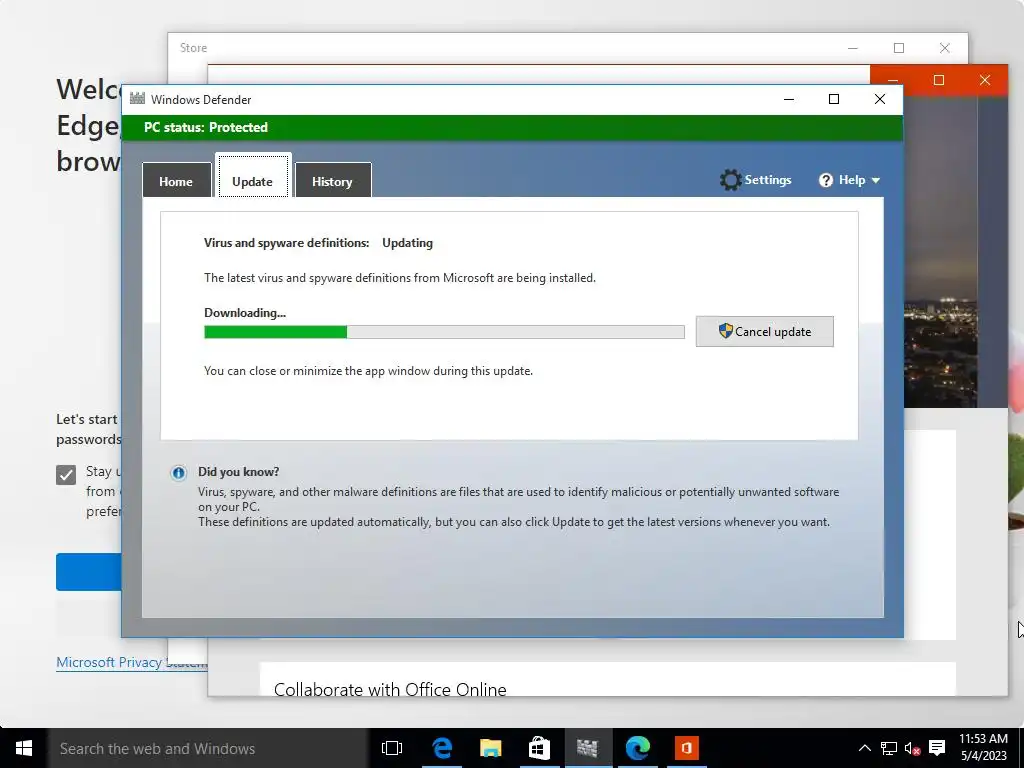Open Windows Defender Settings gear
The height and width of the screenshot is (768, 1024).
pos(730,180)
